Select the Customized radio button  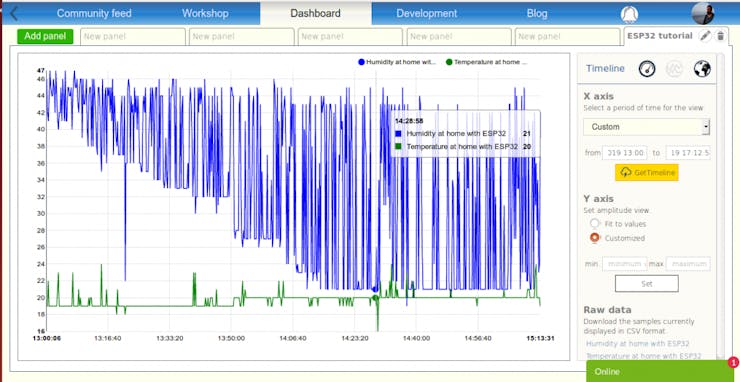[595, 238]
